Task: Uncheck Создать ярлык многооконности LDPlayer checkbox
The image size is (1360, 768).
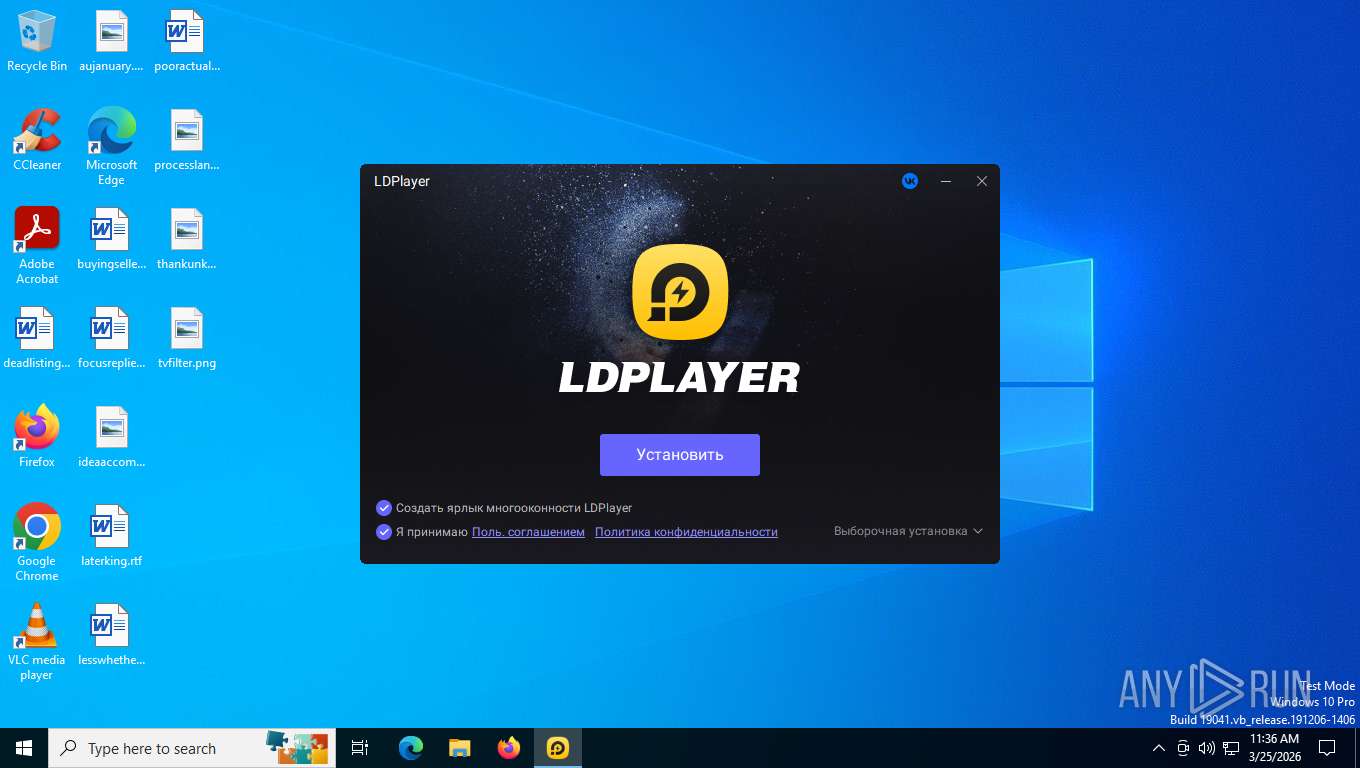Action: [383, 508]
